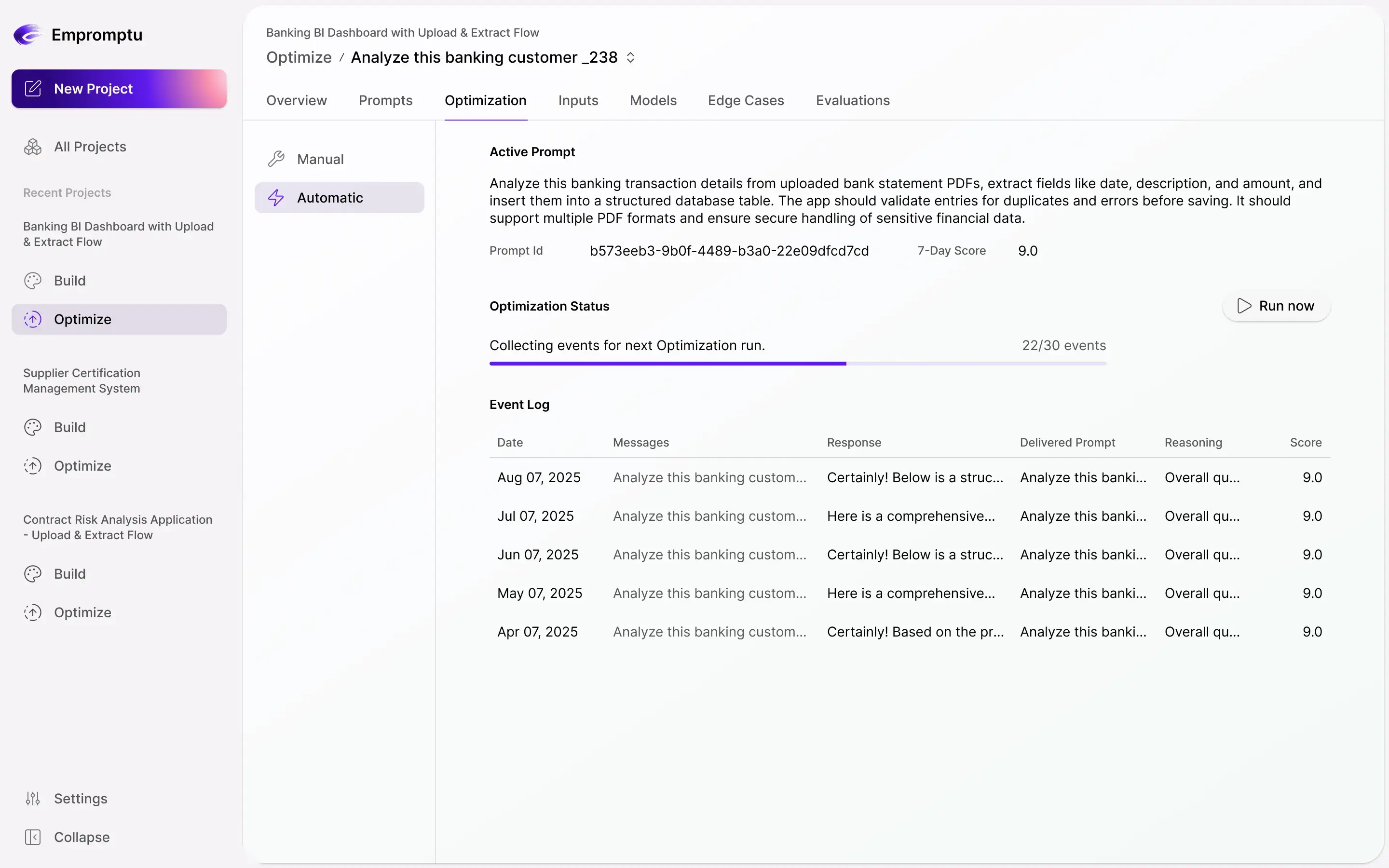Click the pencil icon on New Project button
Viewport: 1389px width, 868px height.
coord(33,88)
